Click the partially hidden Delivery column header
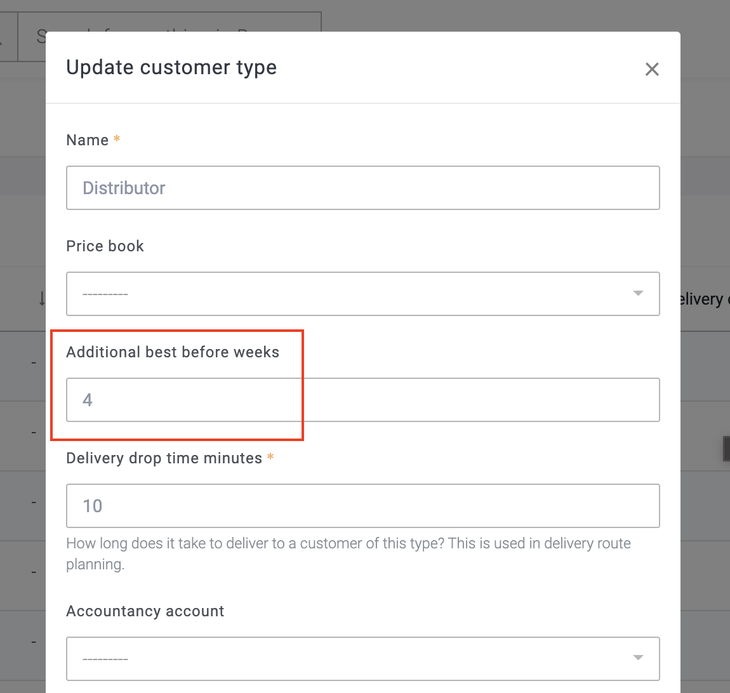The height and width of the screenshot is (693, 730). coord(704,299)
